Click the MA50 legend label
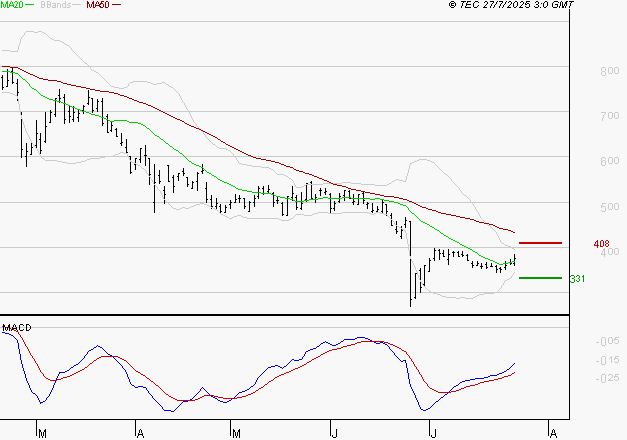Image resolution: width=627 pixels, height=440 pixels. [x=98, y=6]
